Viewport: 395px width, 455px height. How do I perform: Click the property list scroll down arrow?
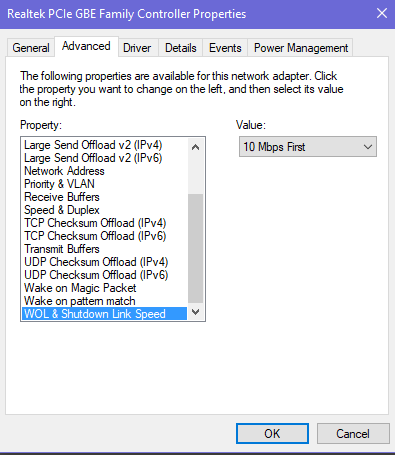coord(196,312)
